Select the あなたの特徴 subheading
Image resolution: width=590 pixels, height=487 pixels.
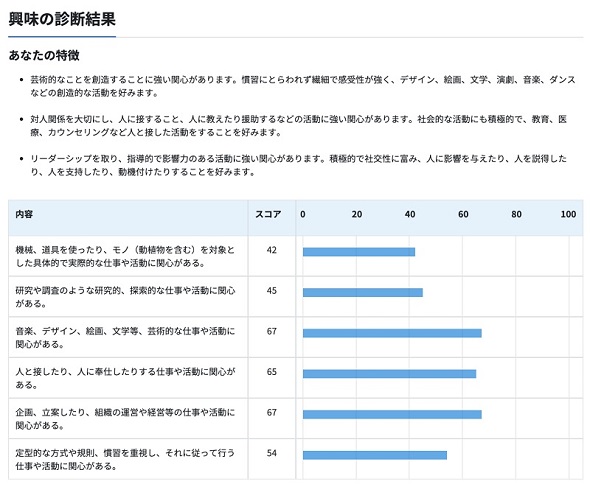point(44,55)
